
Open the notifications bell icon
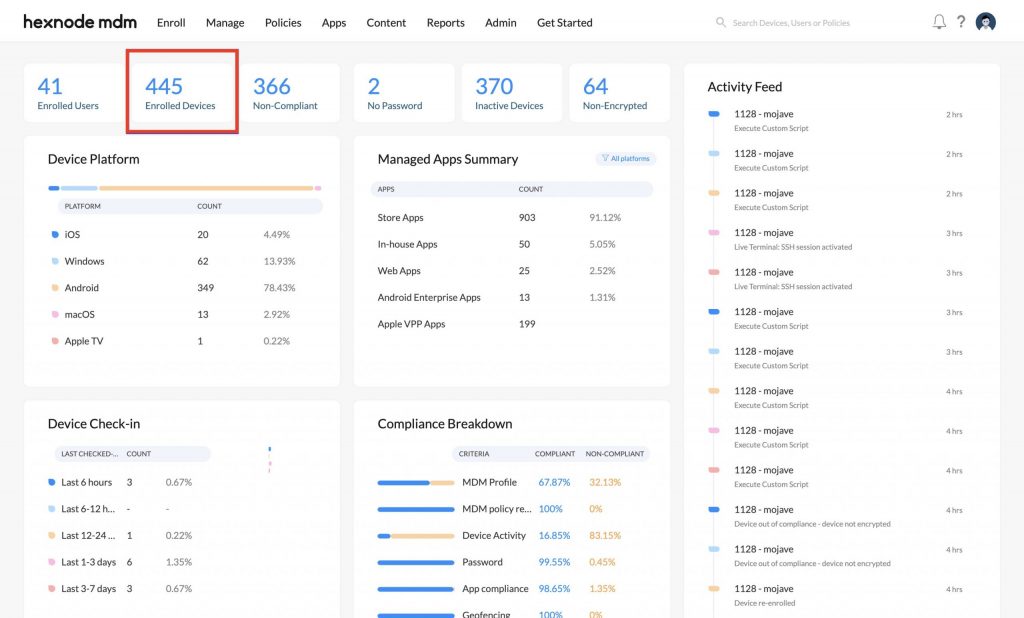[939, 22]
